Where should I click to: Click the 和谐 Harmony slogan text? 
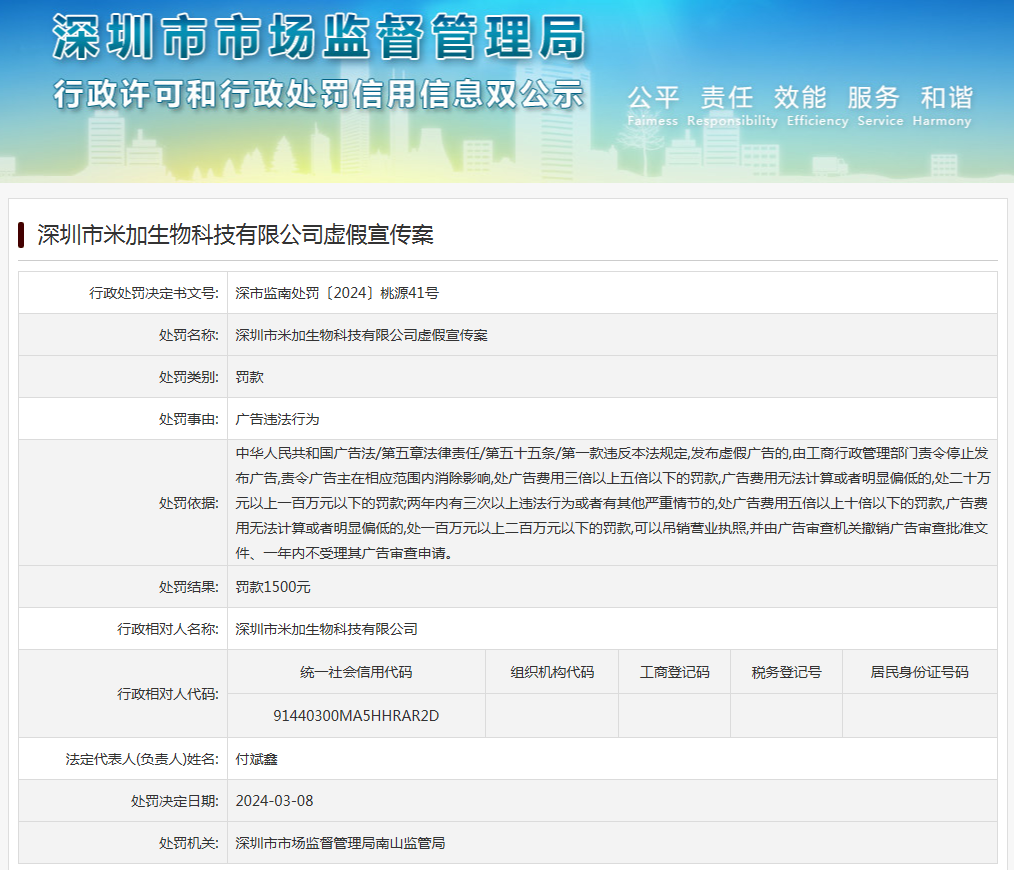tap(946, 105)
